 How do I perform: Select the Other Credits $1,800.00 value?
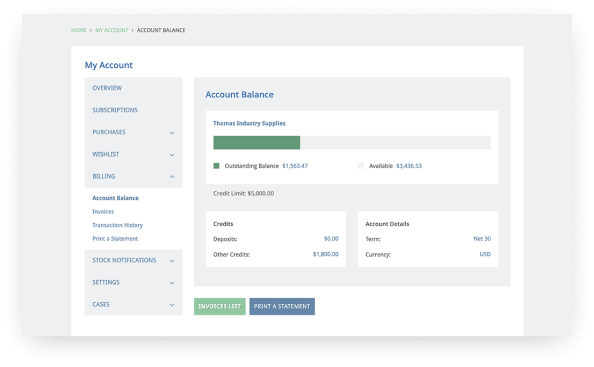326,254
